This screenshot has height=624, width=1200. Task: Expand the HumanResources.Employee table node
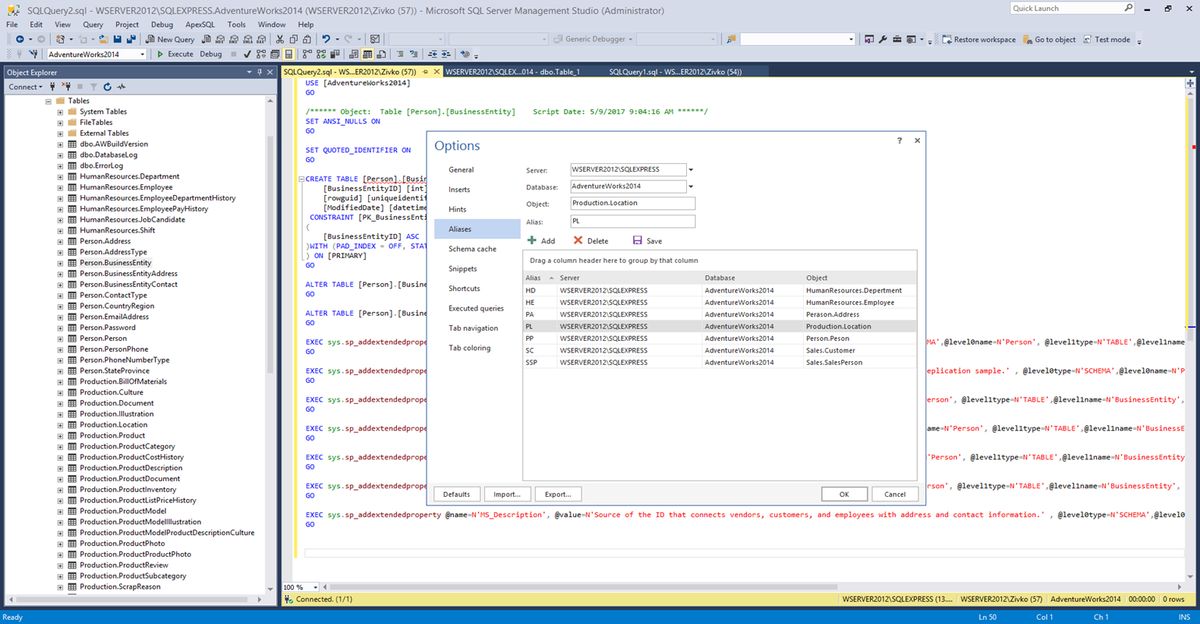pyautogui.click(x=60, y=186)
